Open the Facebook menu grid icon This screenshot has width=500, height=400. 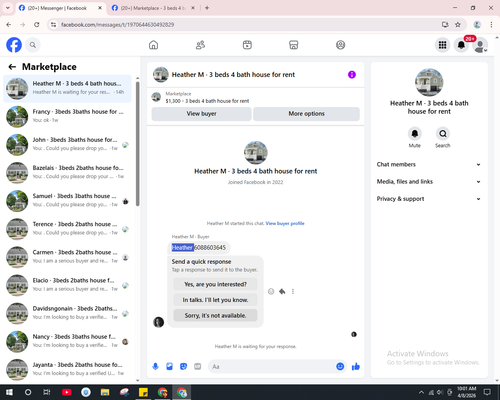click(x=442, y=45)
